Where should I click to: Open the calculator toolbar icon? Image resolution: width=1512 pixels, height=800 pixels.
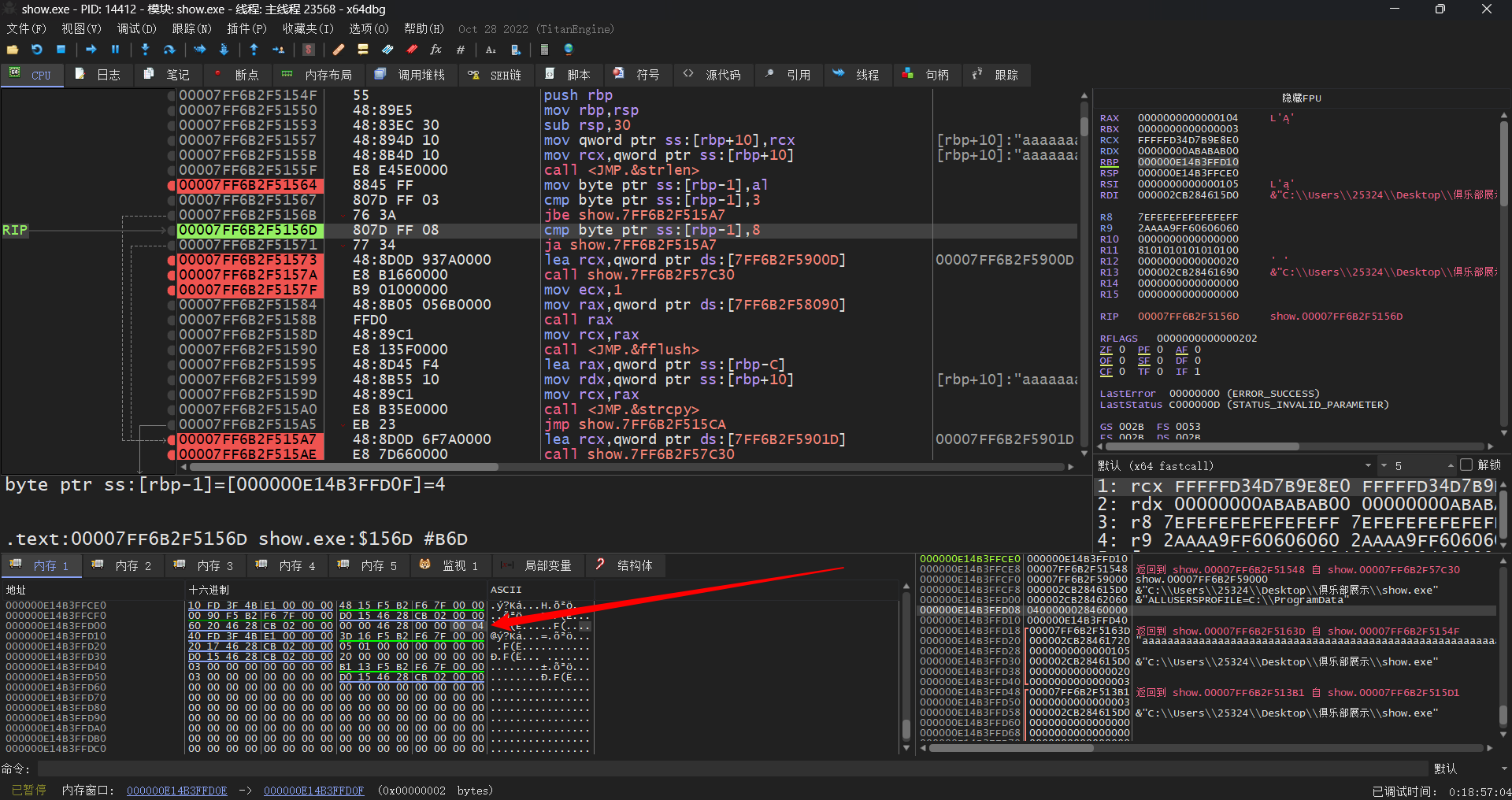(544, 50)
